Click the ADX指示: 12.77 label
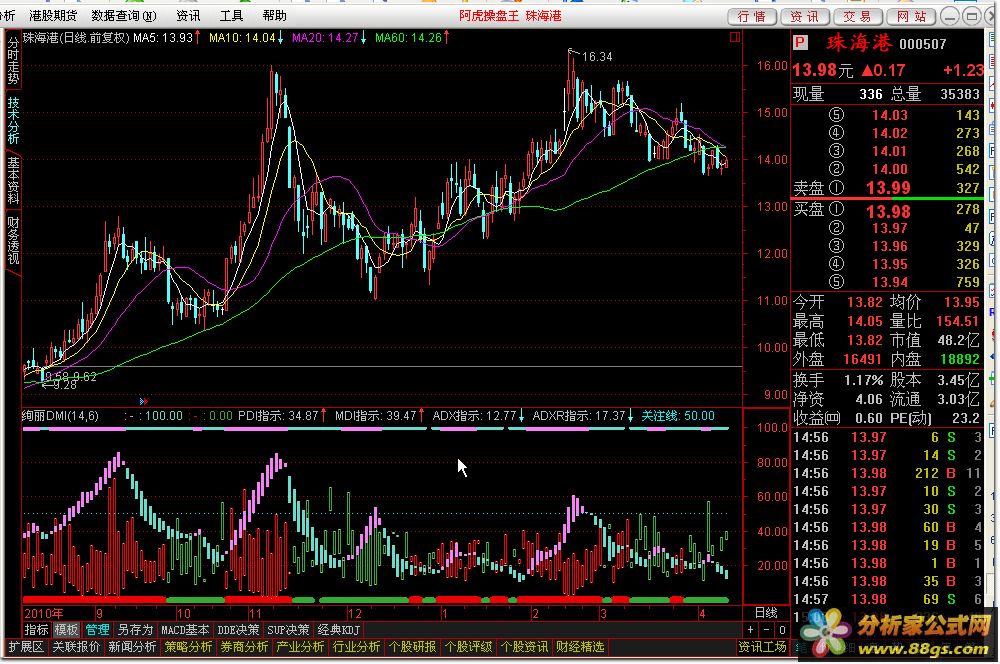 pyautogui.click(x=474, y=416)
